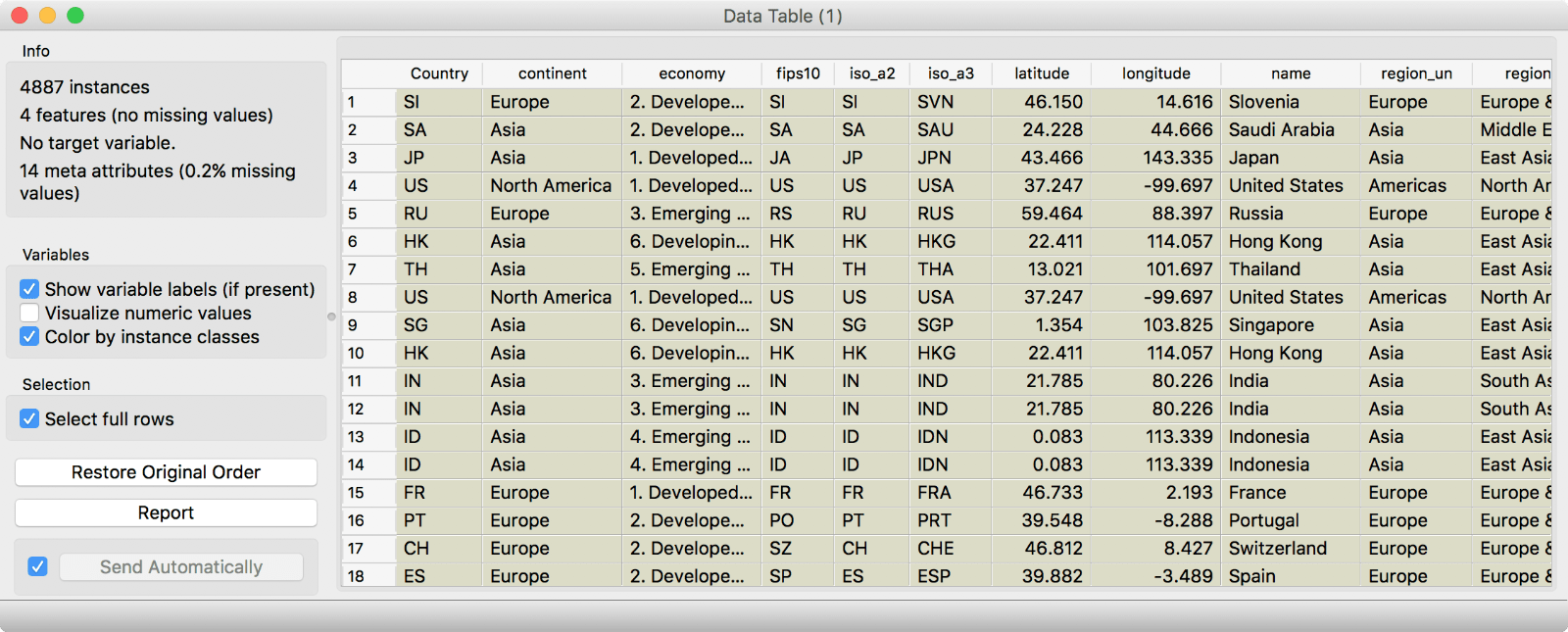Sort by the latitude column header
This screenshot has width=1568, height=632.
pos(1042,73)
